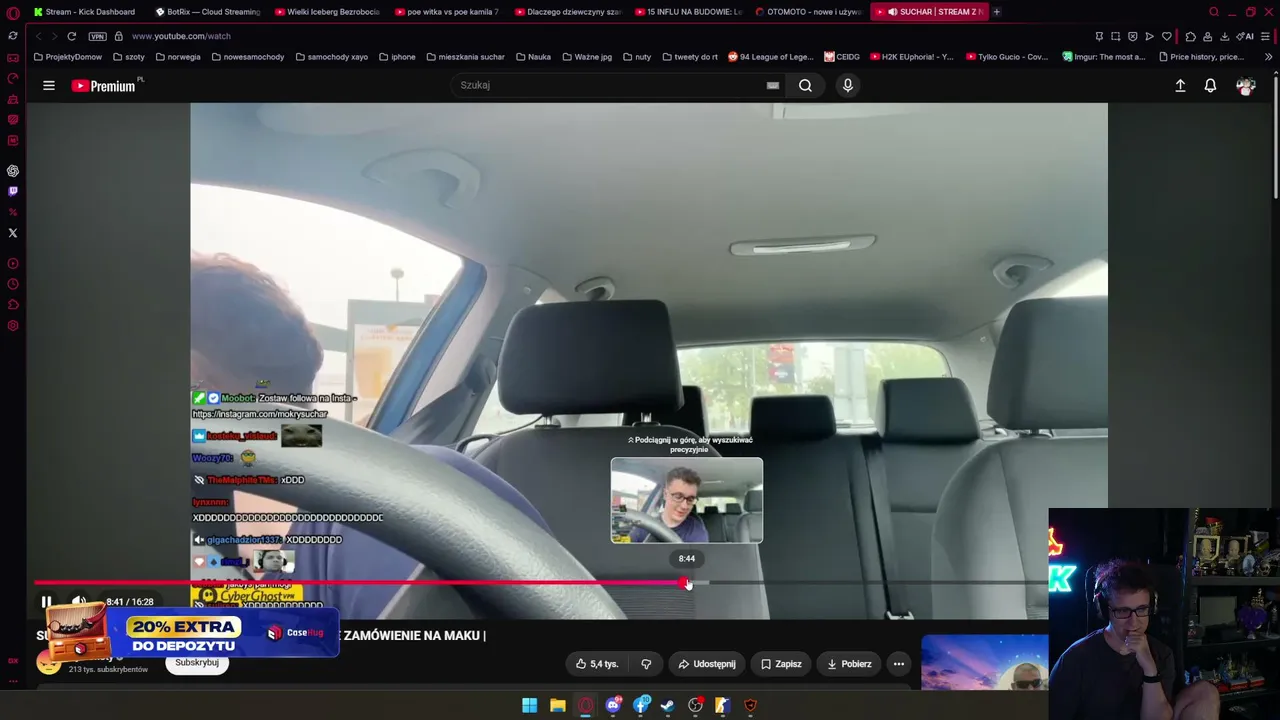
Task: Show more bookmarks with the overflow chevron
Action: [x=1268, y=57]
